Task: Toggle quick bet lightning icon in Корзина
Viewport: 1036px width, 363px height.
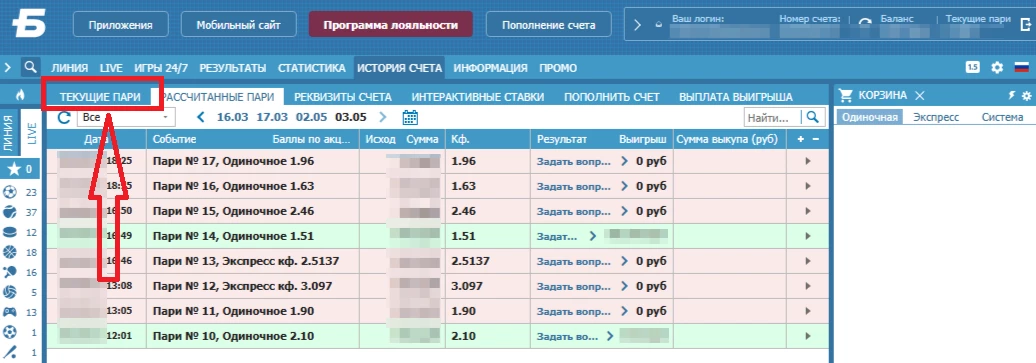Action: 1012,96
